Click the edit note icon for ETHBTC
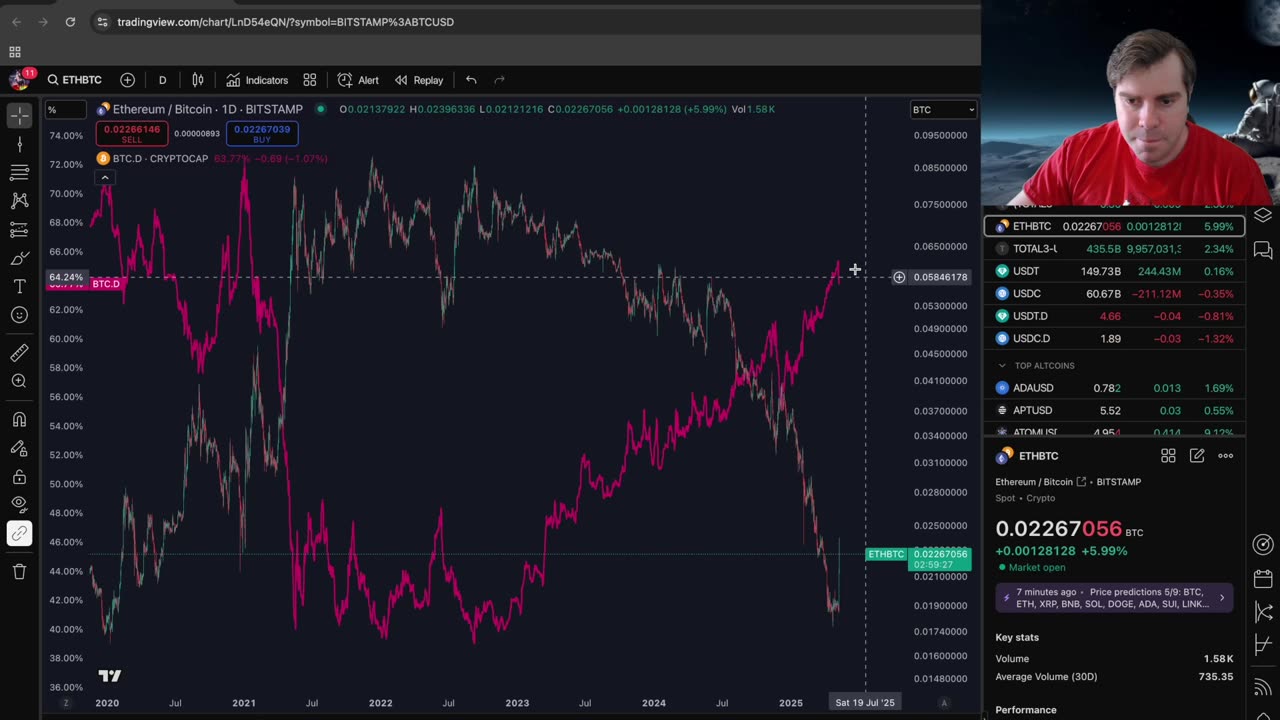This screenshot has width=1280, height=720. coord(1197,456)
